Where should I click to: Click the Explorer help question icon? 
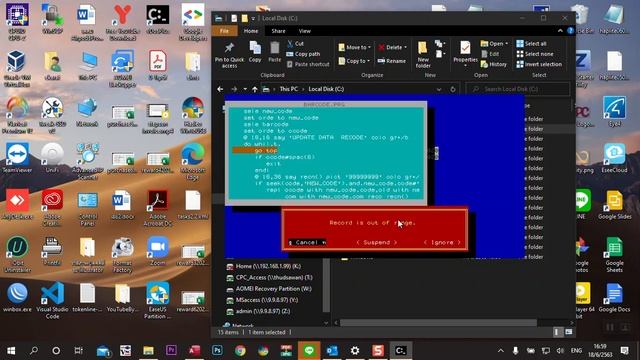tap(570, 31)
